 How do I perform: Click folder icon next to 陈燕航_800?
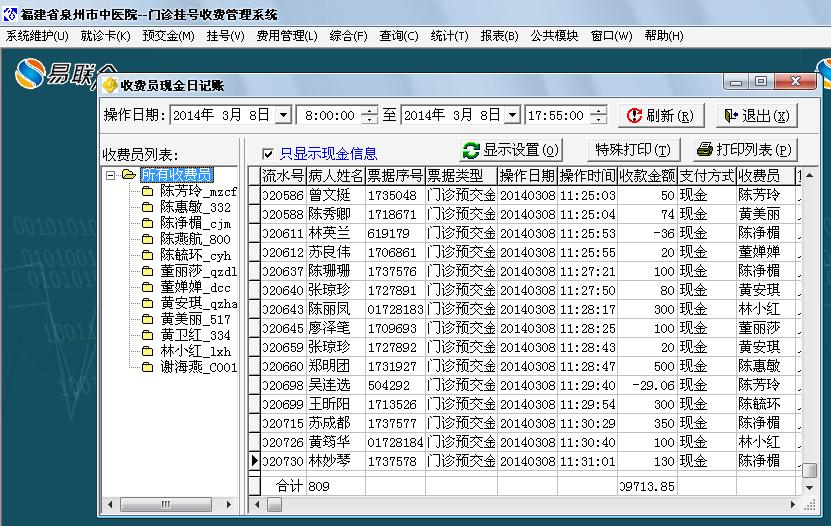pos(147,239)
